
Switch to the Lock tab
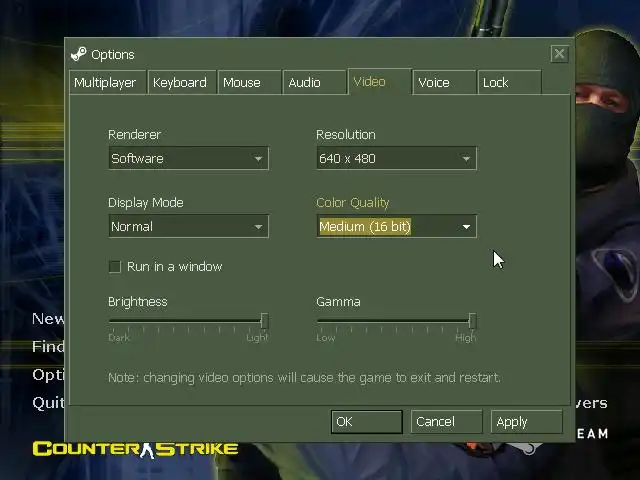509,82
